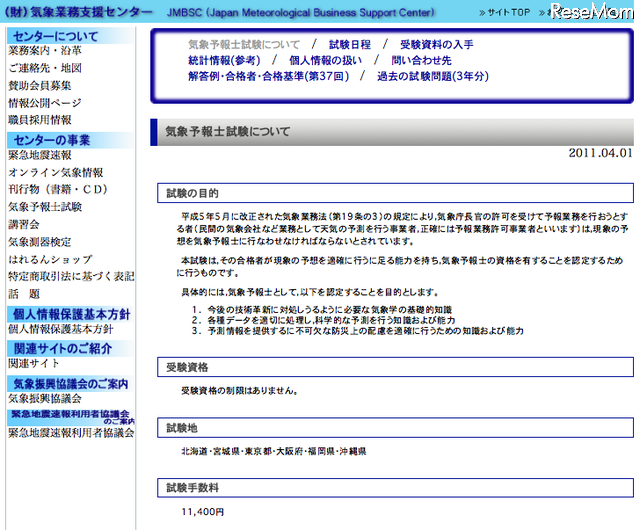Click the 気象業務支援センター site logo
This screenshot has height=530, width=640.
click(80, 13)
